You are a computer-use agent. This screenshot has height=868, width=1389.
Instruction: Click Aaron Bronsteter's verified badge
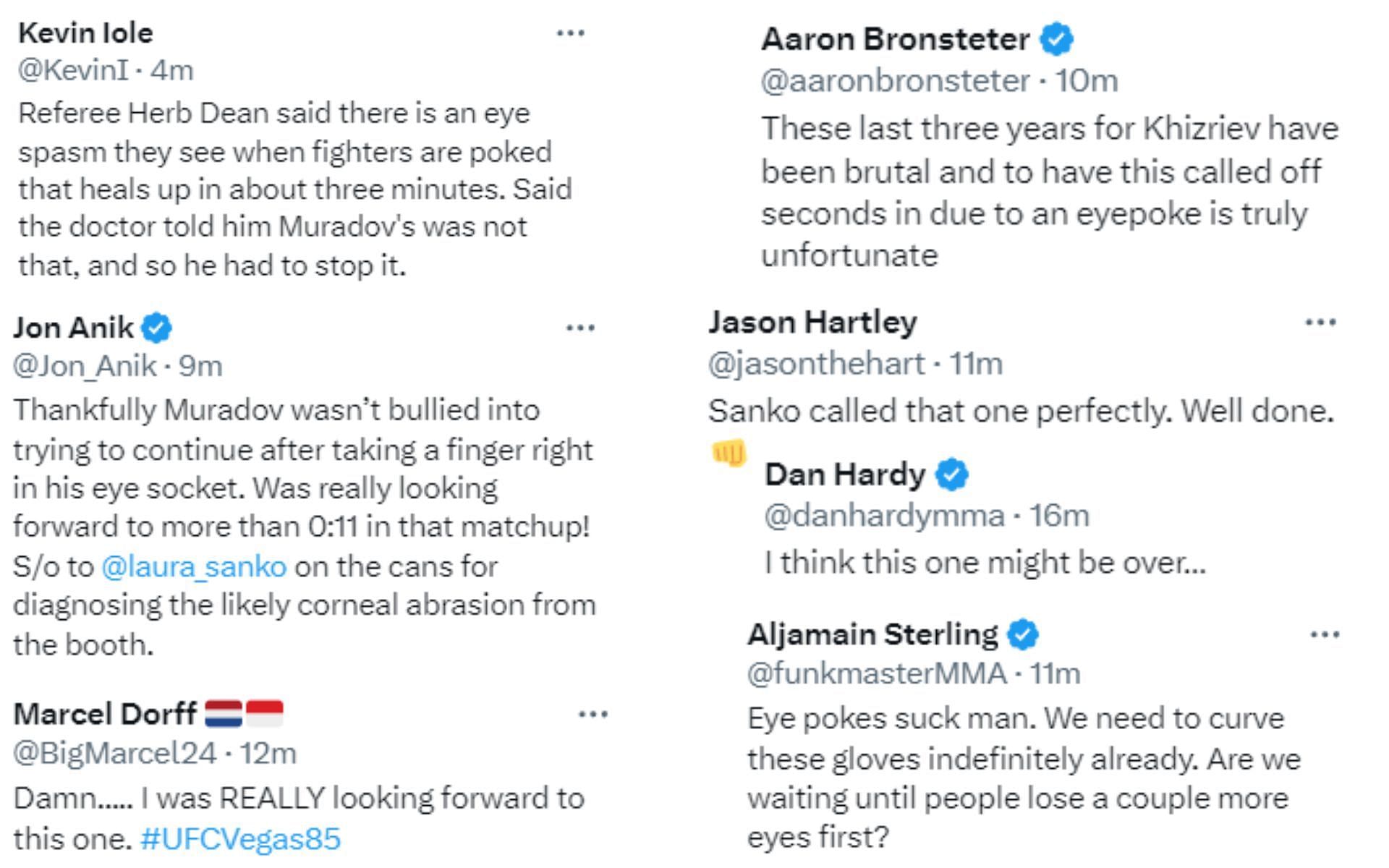(x=1056, y=39)
